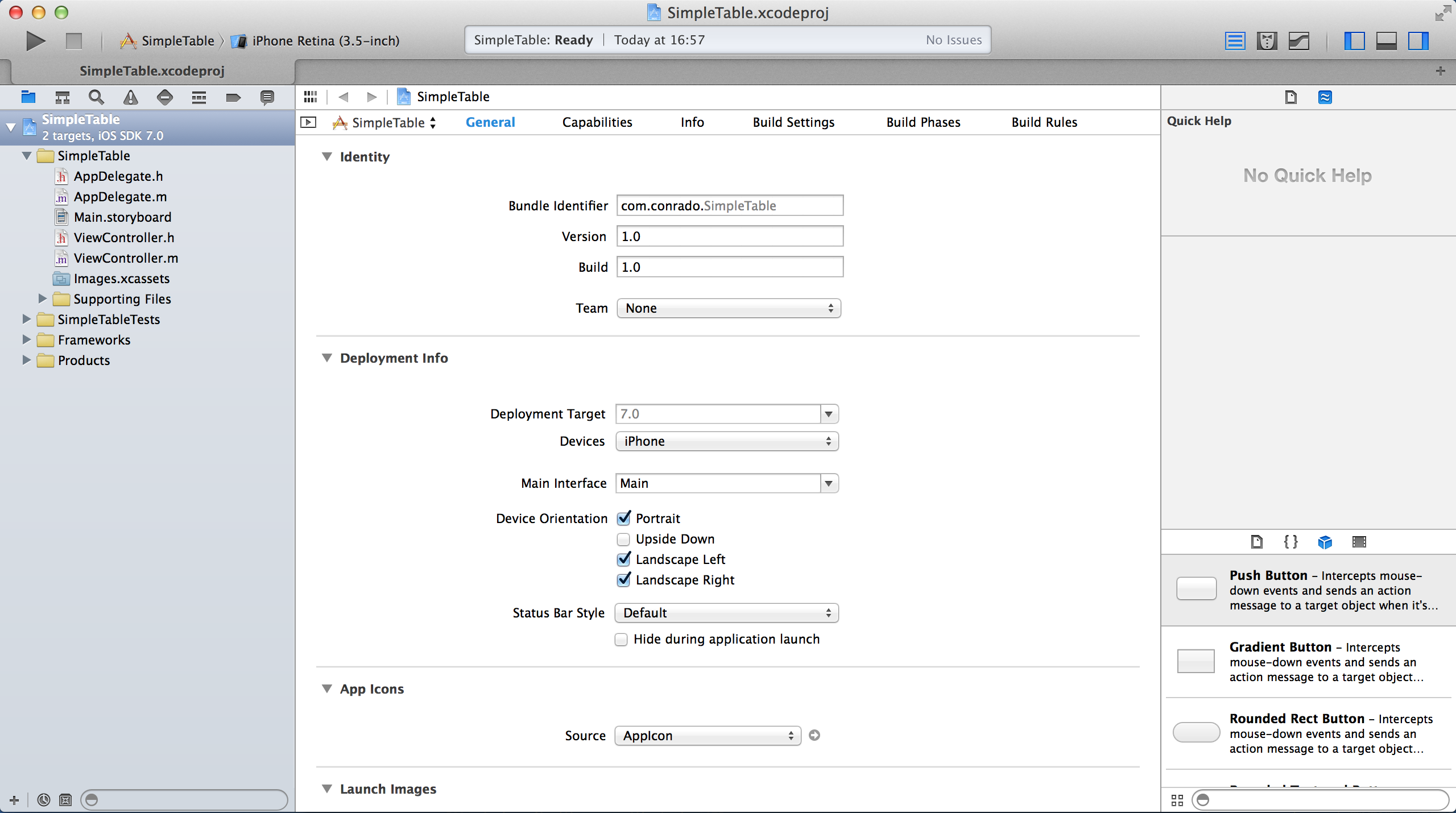Open the Issue navigator
This screenshot has height=813, width=1456.
[130, 97]
